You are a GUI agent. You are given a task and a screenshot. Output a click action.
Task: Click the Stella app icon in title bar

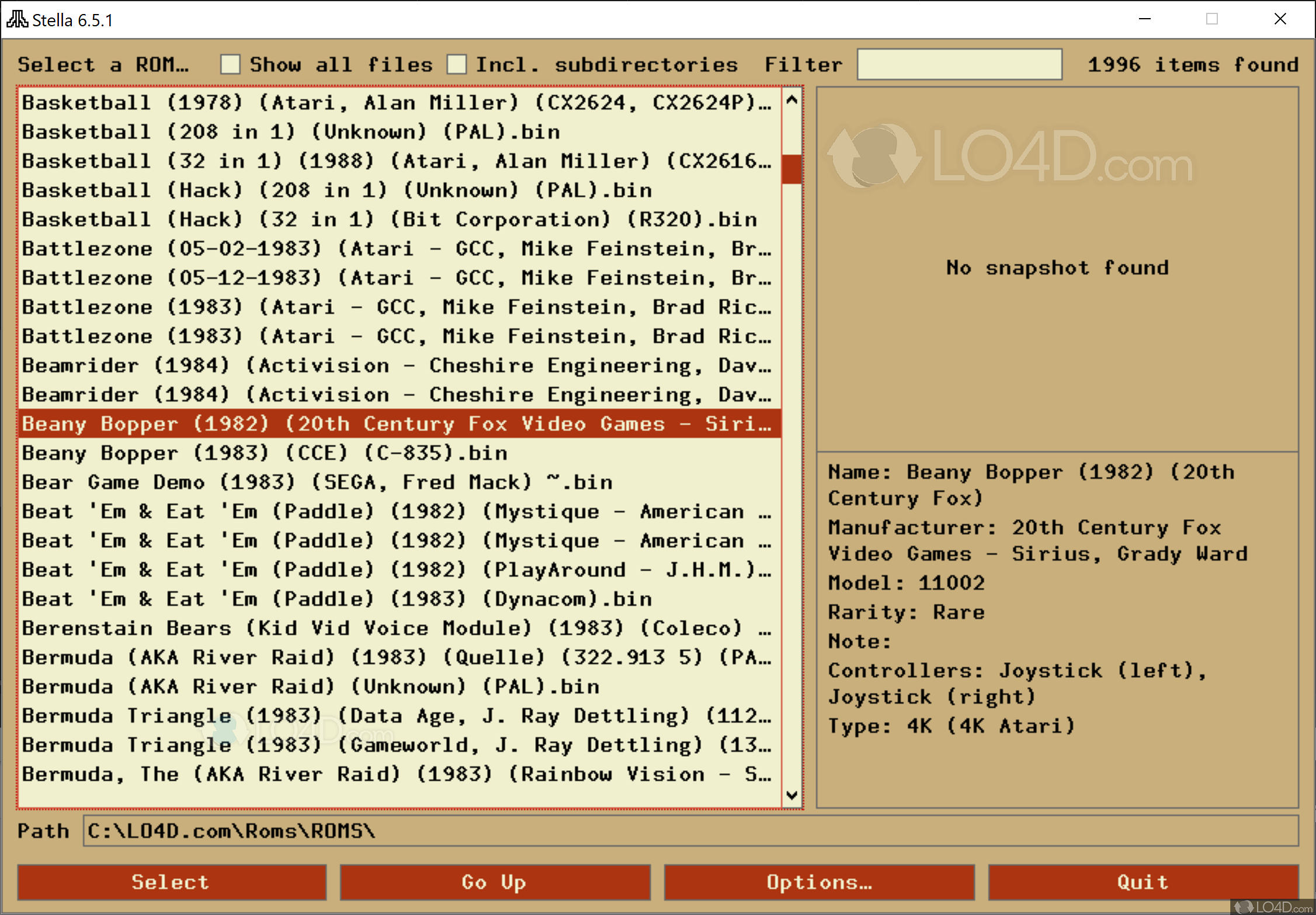(16, 19)
